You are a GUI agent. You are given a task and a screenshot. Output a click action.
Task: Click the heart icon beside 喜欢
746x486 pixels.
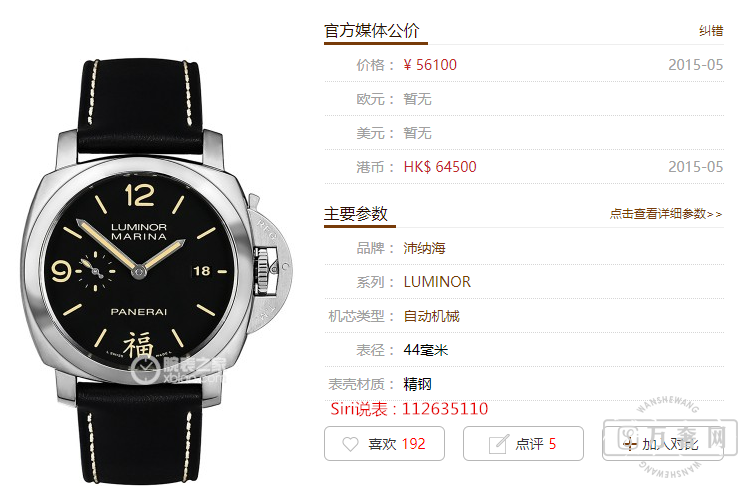(x=350, y=444)
